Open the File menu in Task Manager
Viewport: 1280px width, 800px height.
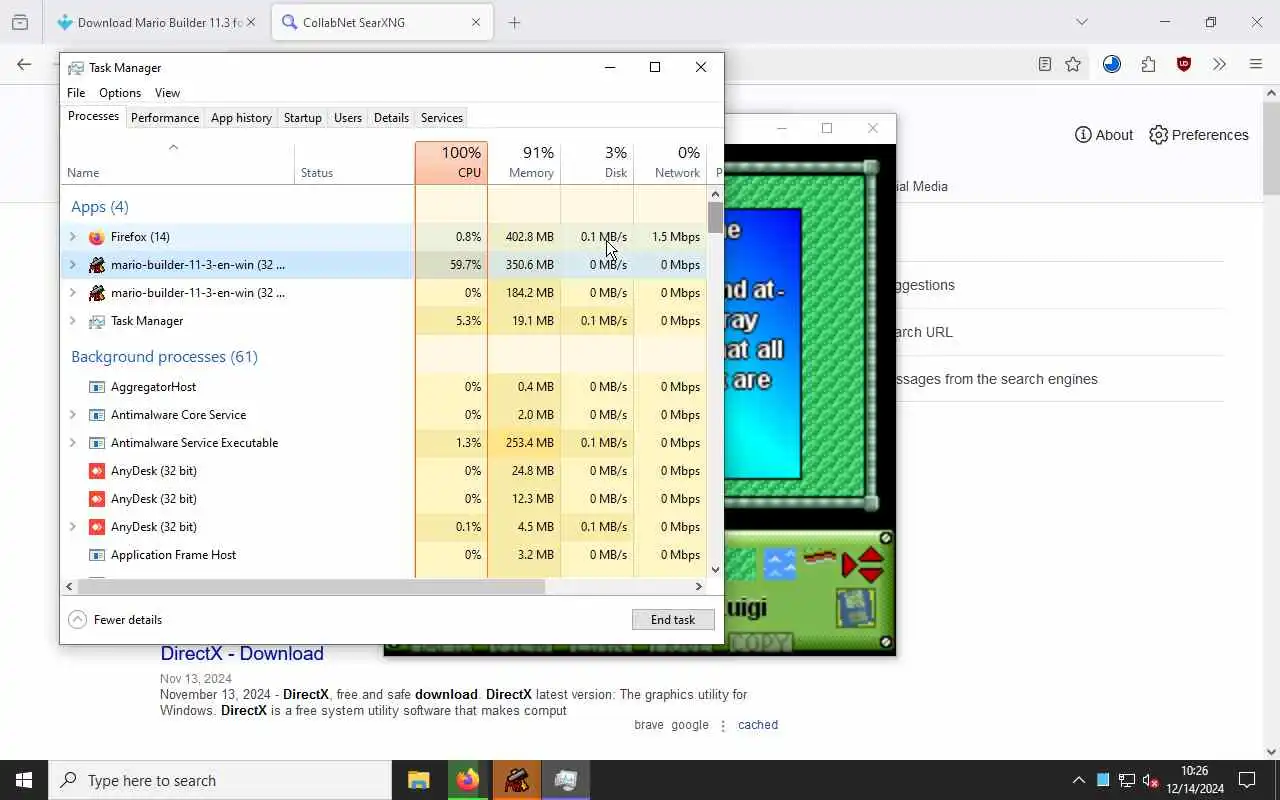click(76, 93)
